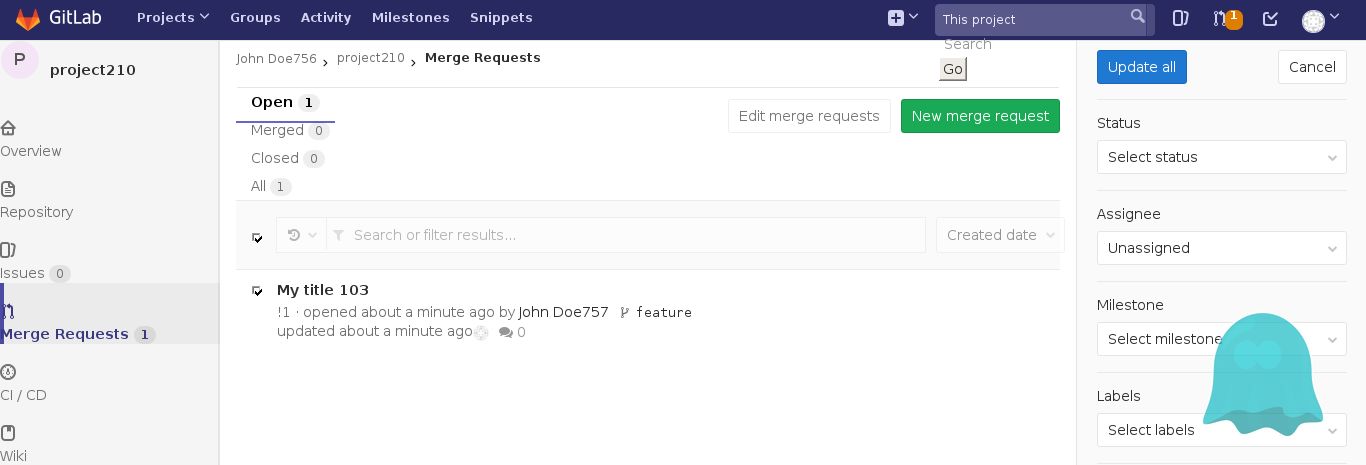The height and width of the screenshot is (465, 1366).
Task: Click the search magnifier icon
Action: click(x=1137, y=17)
